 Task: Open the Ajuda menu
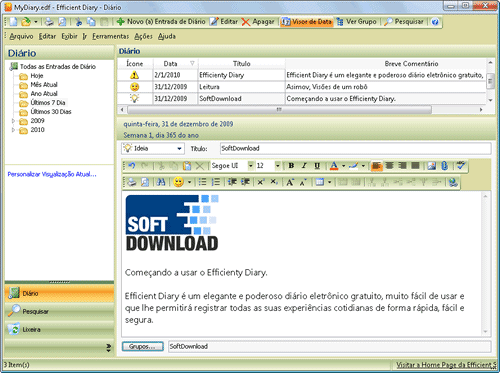coord(167,36)
